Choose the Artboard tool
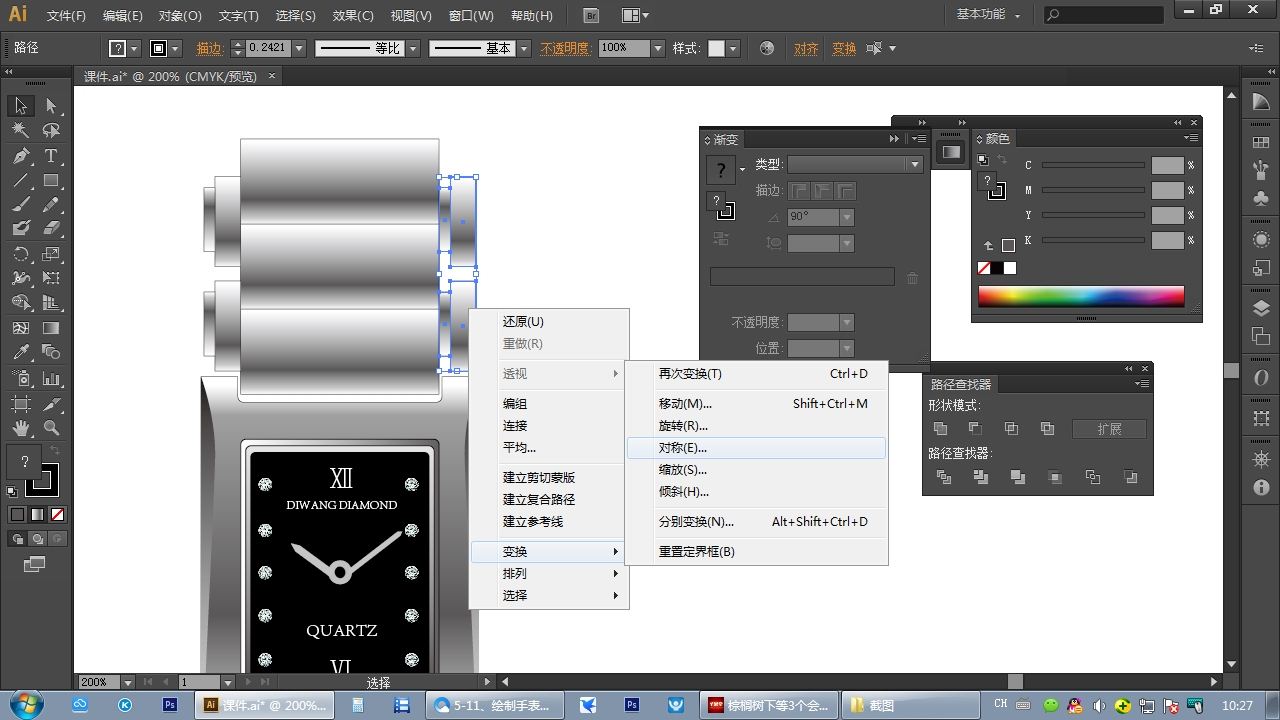The height and width of the screenshot is (720, 1280). 21,404
